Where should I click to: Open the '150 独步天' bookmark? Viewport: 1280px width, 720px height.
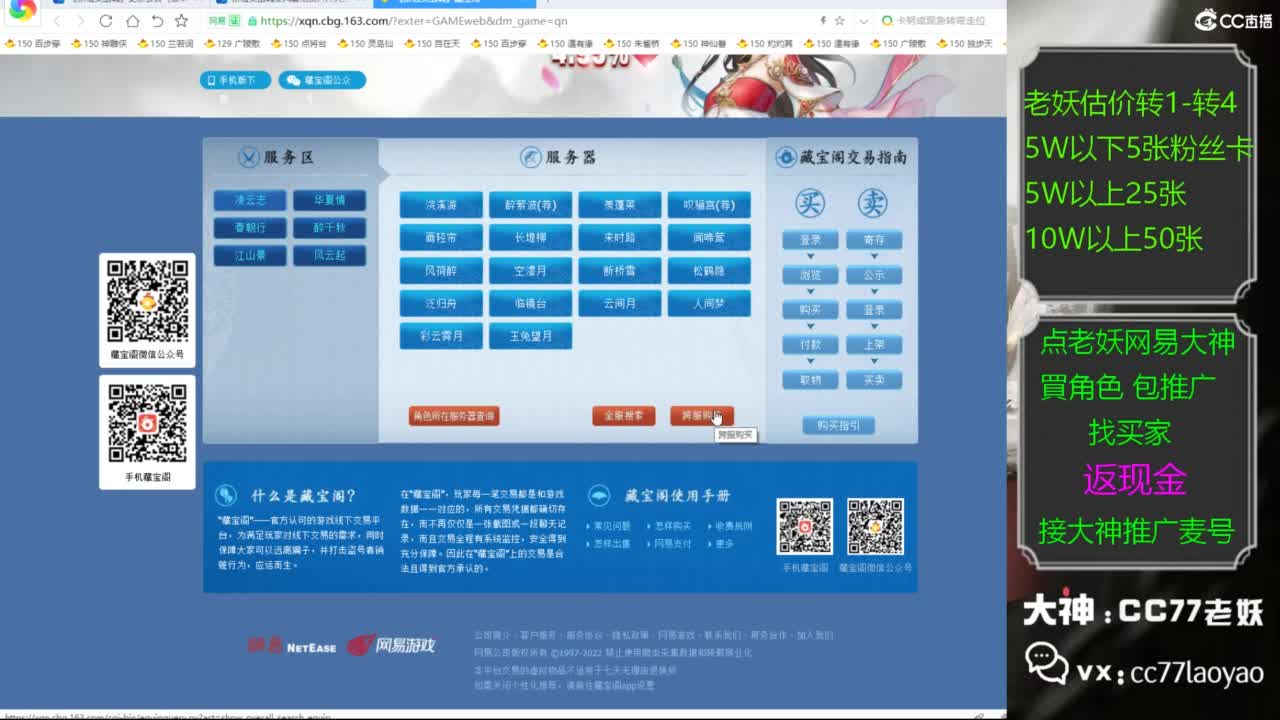965,44
